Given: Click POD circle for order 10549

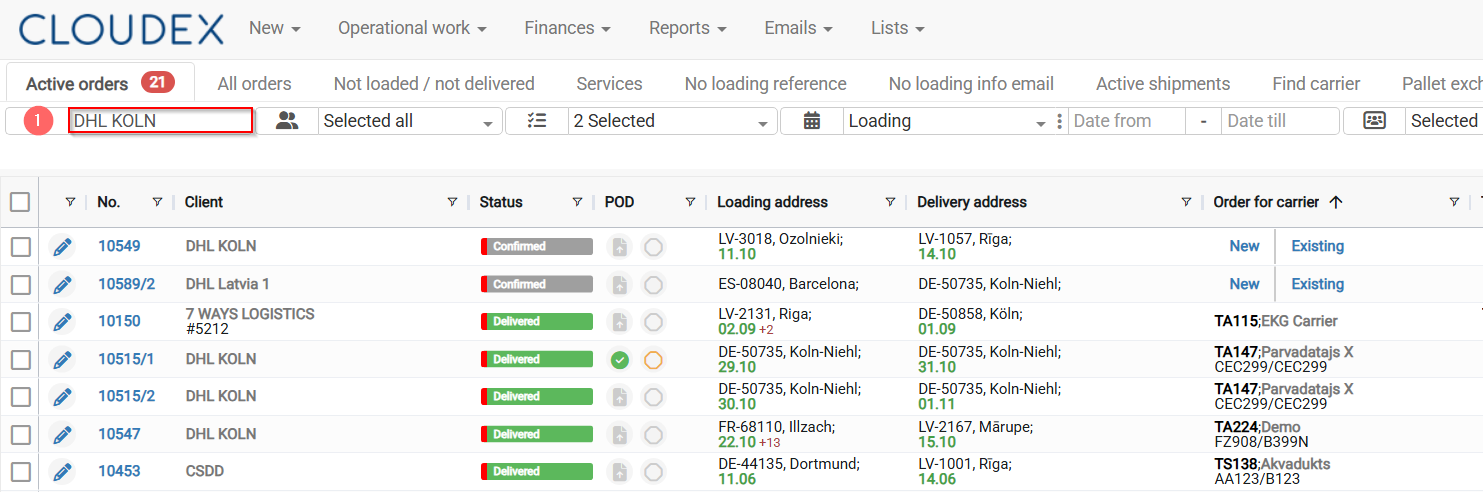Looking at the screenshot, I should [x=653, y=247].
